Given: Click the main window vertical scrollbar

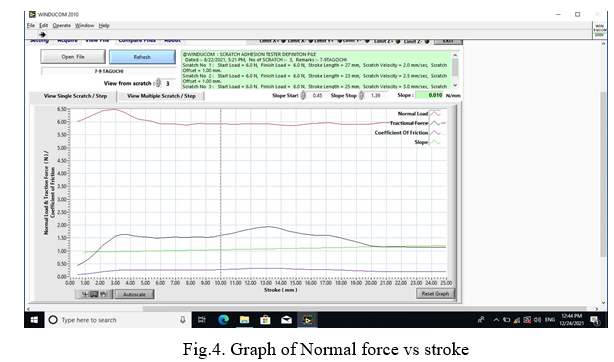Looking at the screenshot, I should [603, 172].
